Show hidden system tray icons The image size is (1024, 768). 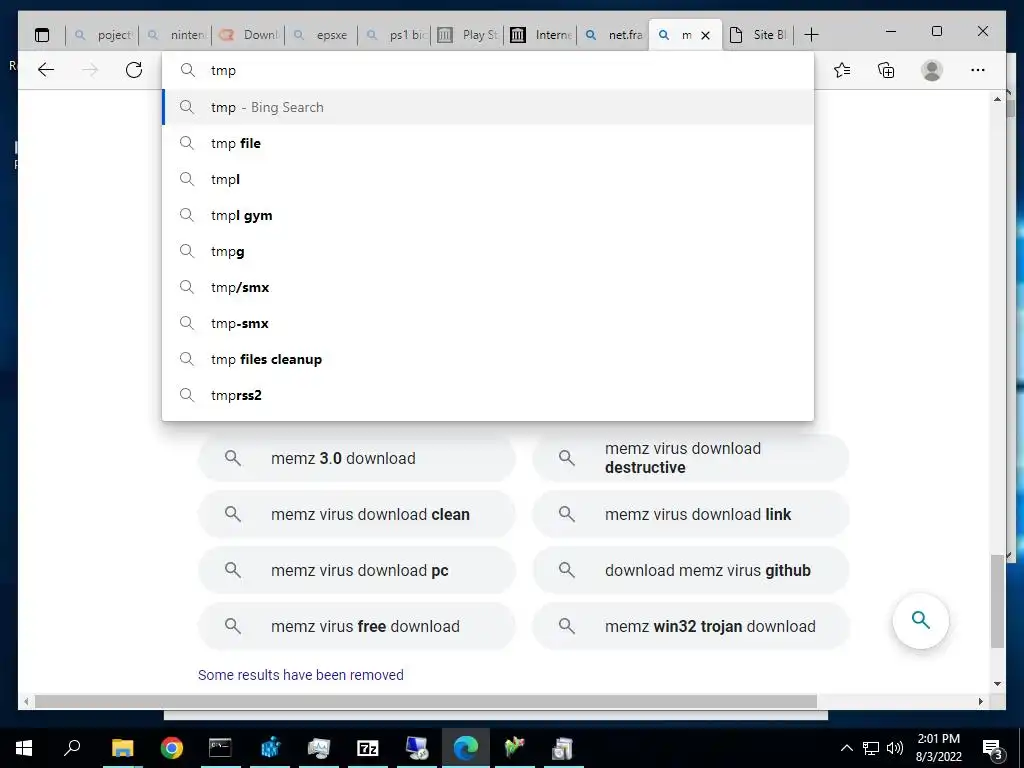[846, 748]
